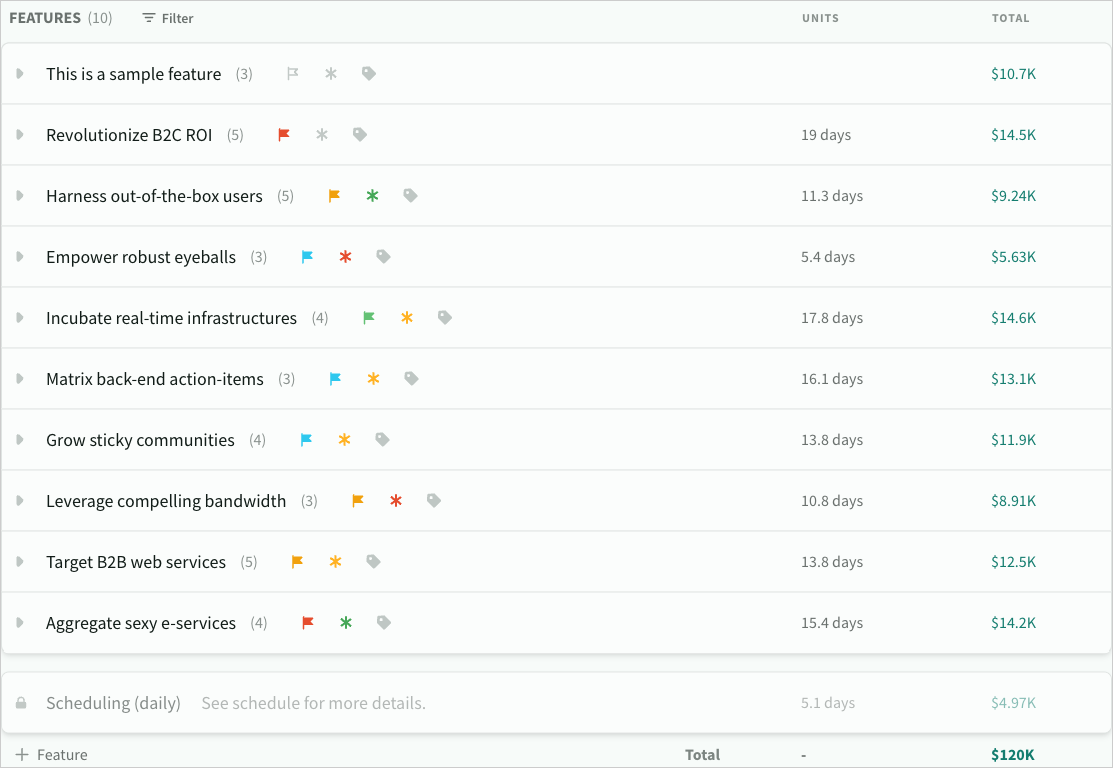The image size is (1113, 768).
Task: Toggle the asterisk on Matrix back-end action-items
Action: tap(373, 378)
